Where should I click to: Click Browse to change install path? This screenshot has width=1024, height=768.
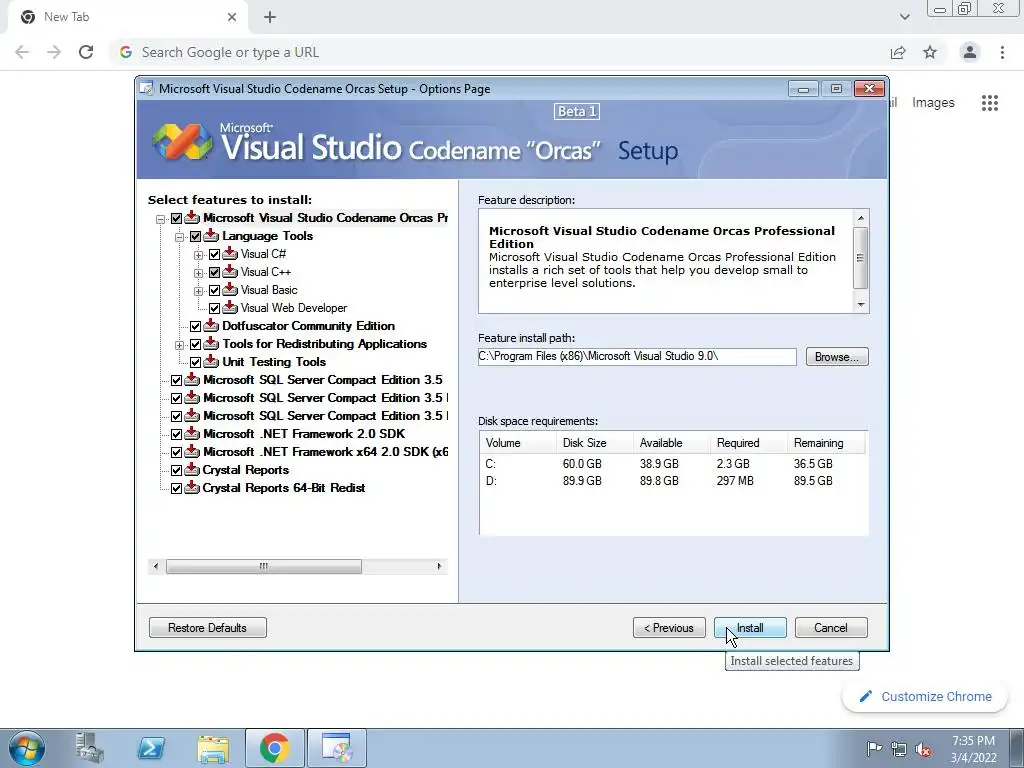pyautogui.click(x=837, y=357)
